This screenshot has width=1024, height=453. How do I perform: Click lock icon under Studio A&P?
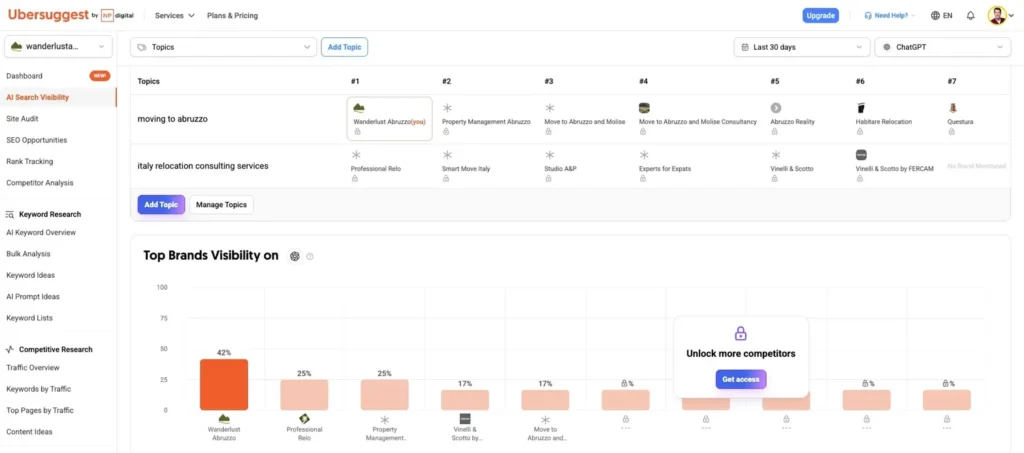(548, 178)
